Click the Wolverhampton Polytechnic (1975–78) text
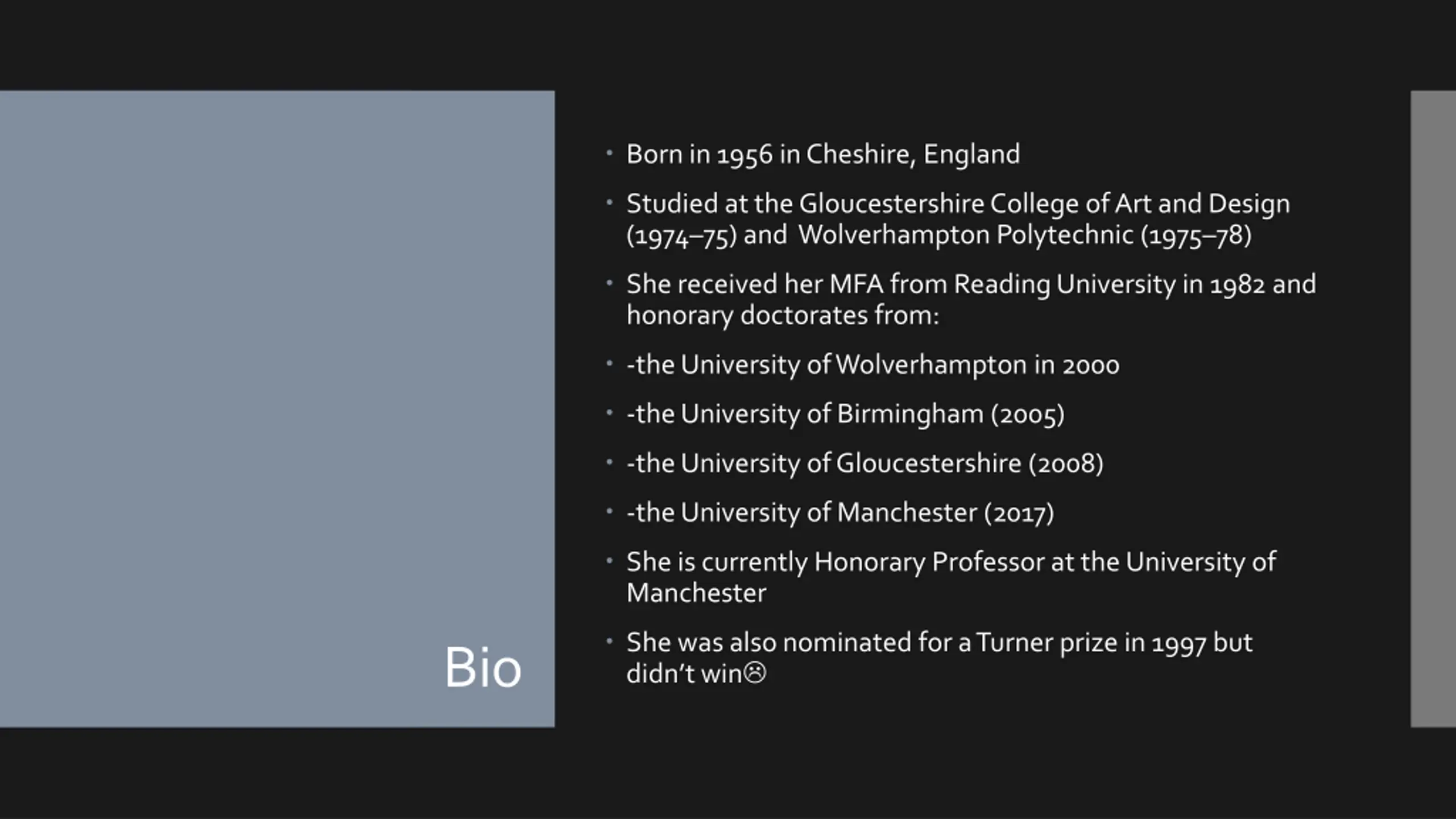1456x819 pixels. [x=1025, y=235]
